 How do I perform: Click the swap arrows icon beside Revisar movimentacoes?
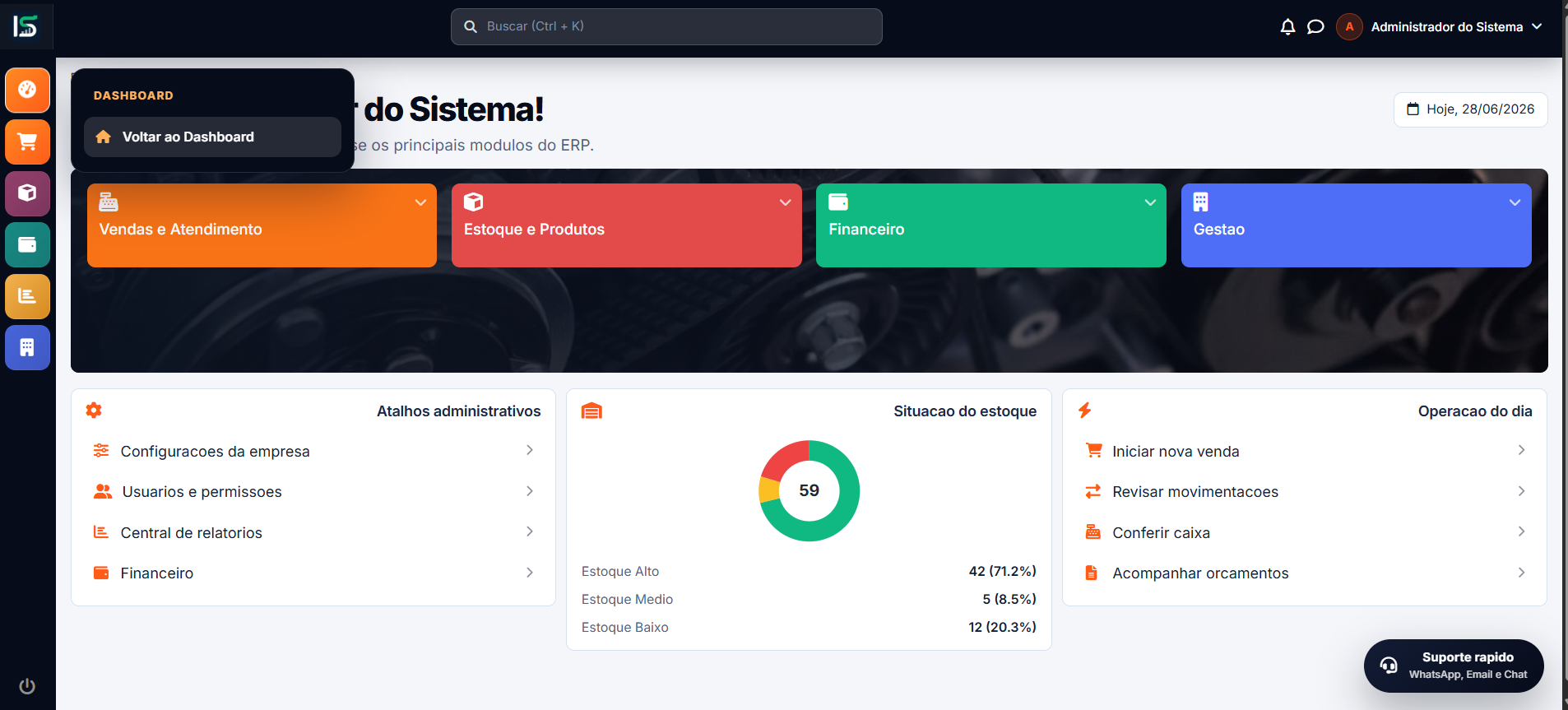tap(1092, 491)
